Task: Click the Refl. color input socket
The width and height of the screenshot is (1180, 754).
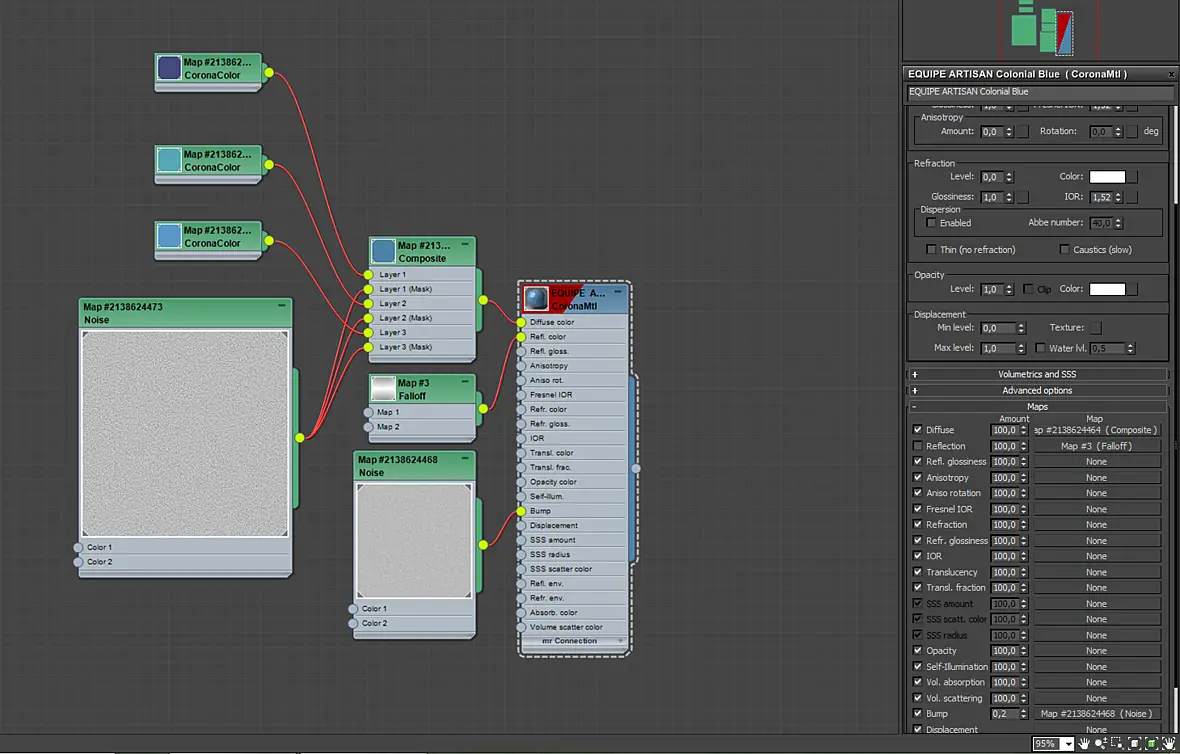Action: click(x=521, y=337)
